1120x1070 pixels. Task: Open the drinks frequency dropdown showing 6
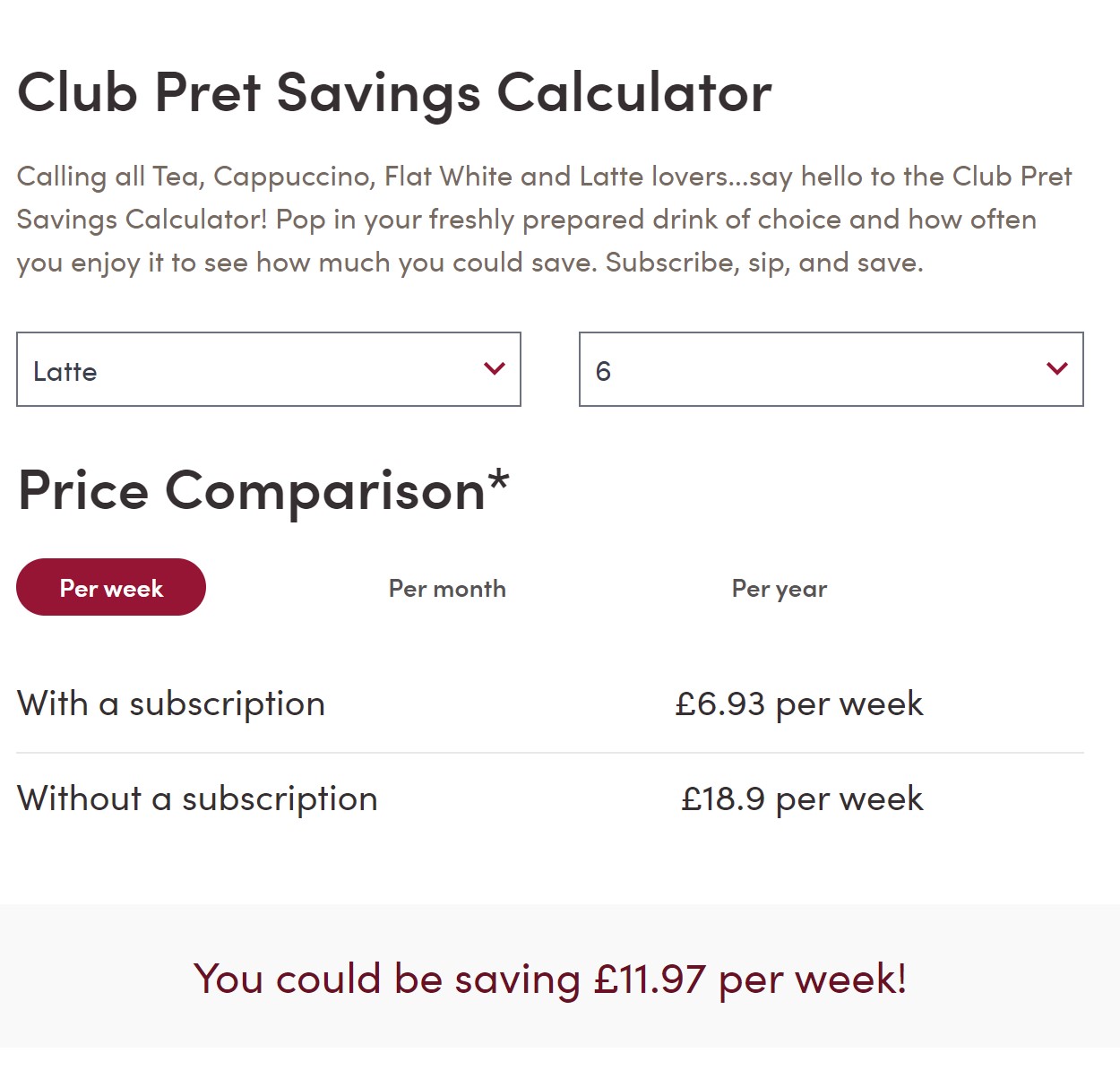(x=831, y=369)
